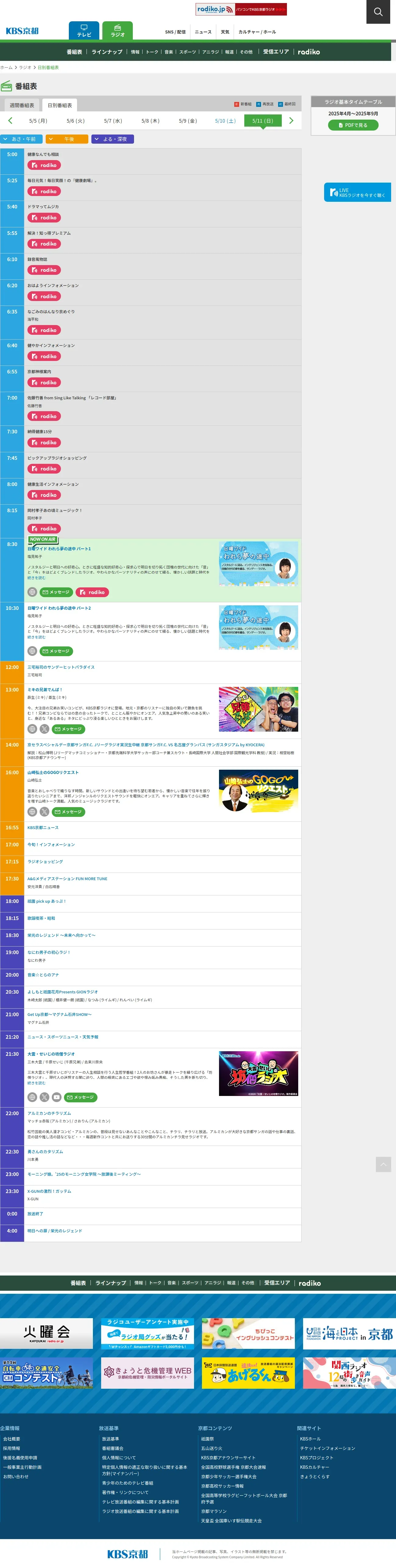396x1568 pixels.
Task: Click the KBS京都 logo in header
Action: (x=23, y=31)
